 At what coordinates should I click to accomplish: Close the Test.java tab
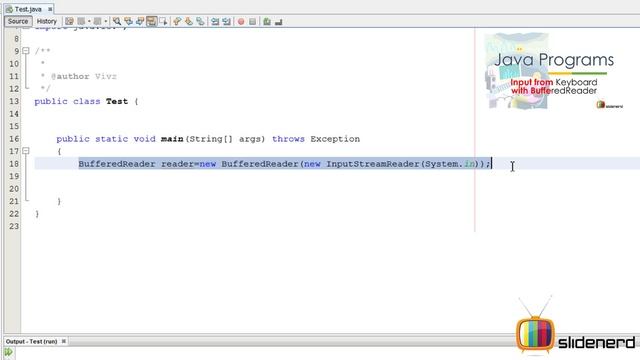50,9
